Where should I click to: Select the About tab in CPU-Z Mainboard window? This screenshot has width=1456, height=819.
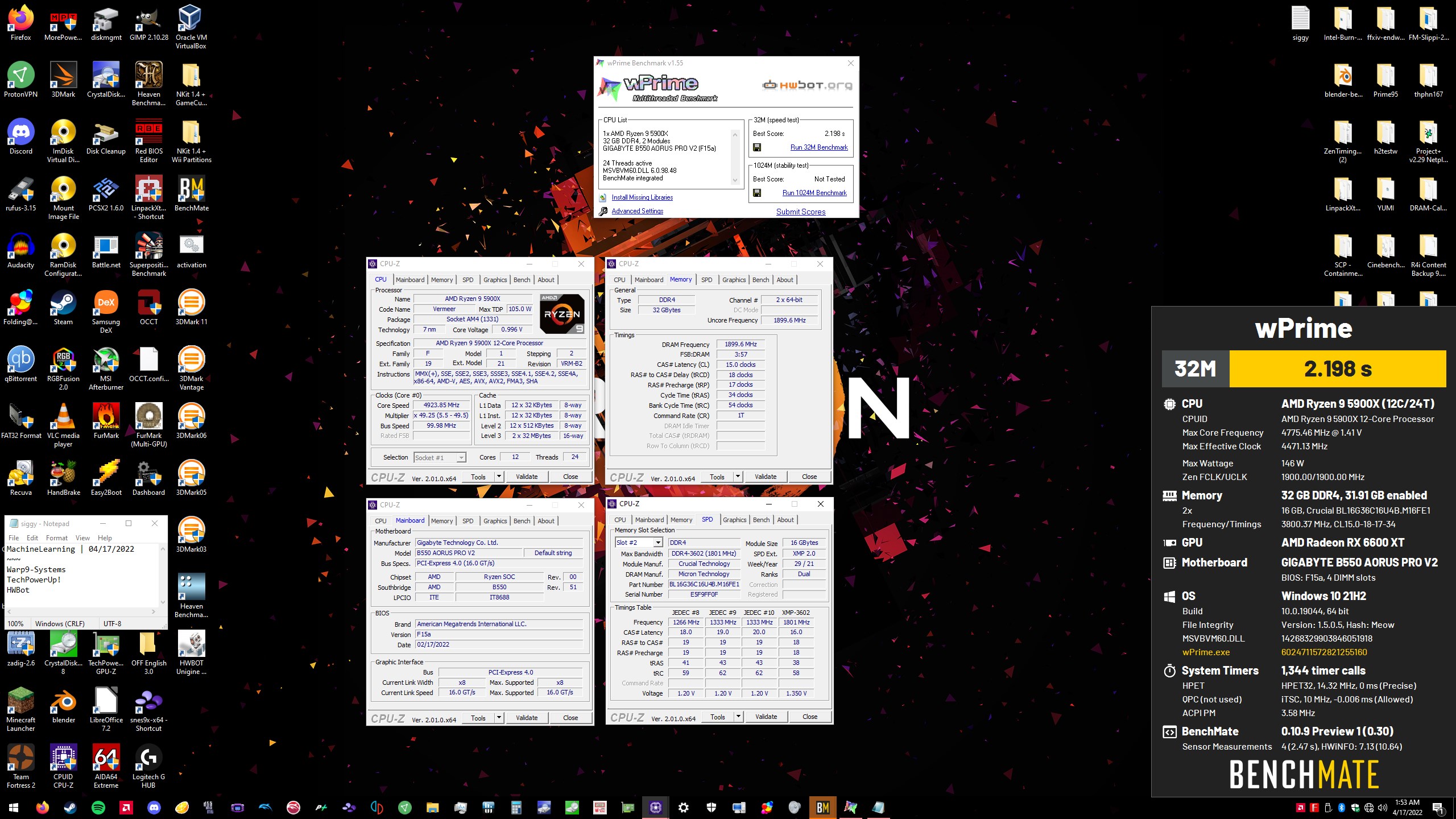pyautogui.click(x=546, y=521)
